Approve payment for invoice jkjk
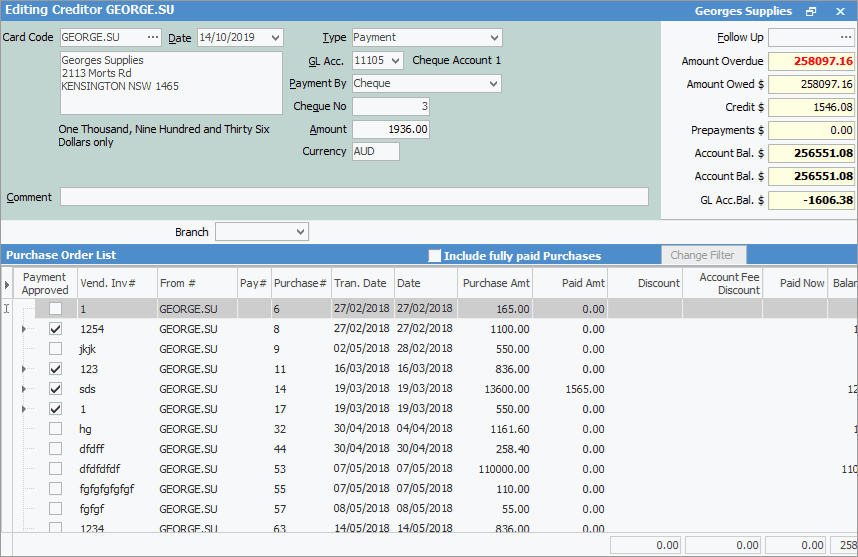 click(x=56, y=349)
